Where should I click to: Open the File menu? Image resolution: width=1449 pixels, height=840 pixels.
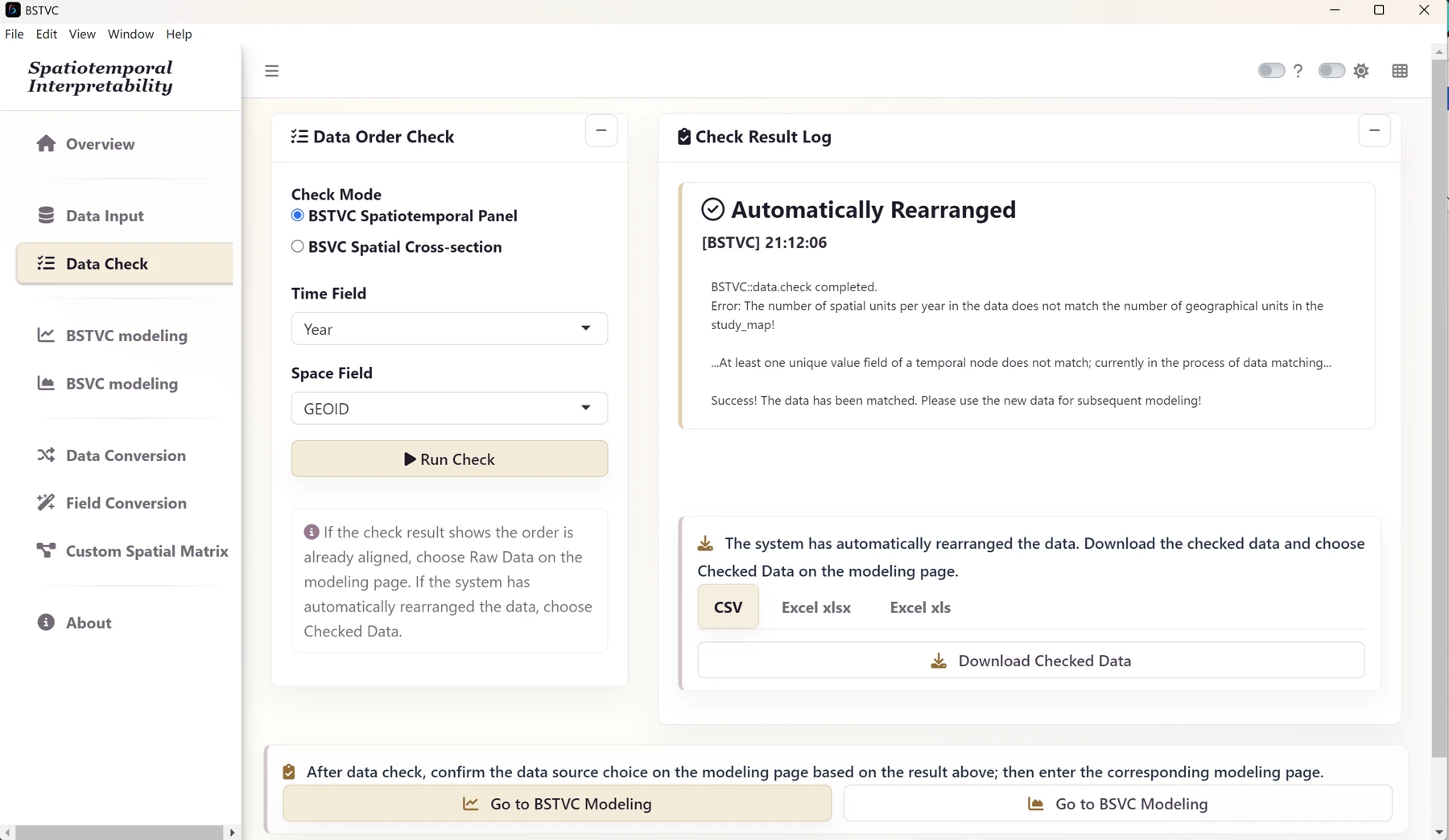point(14,34)
